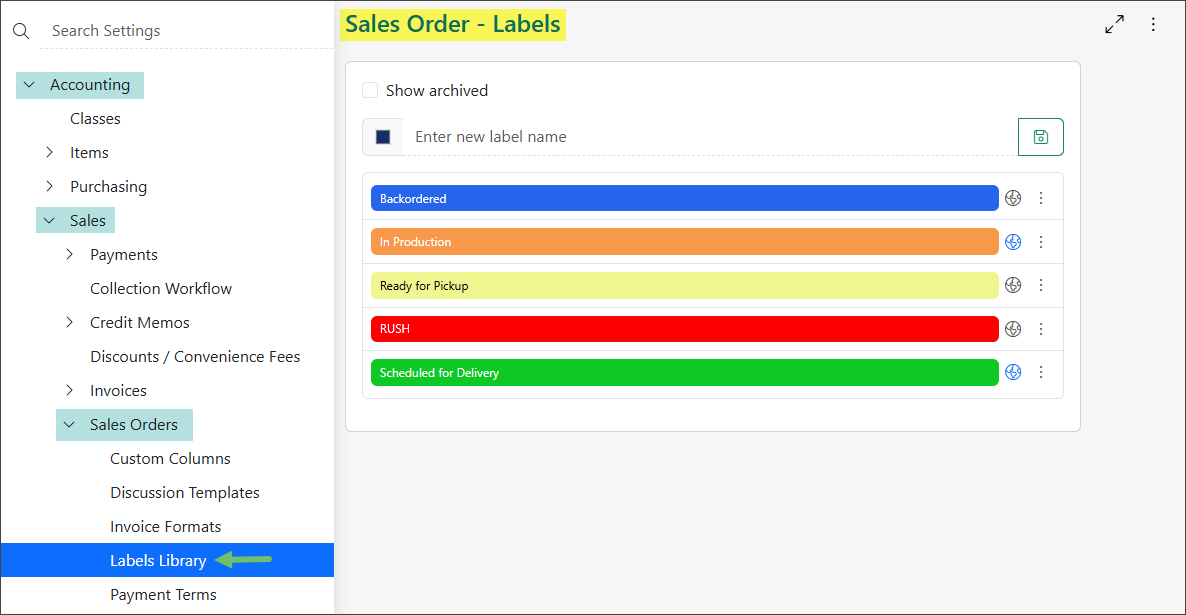Toggle globe icon for Backordered label
The height and width of the screenshot is (615, 1186).
click(1014, 198)
